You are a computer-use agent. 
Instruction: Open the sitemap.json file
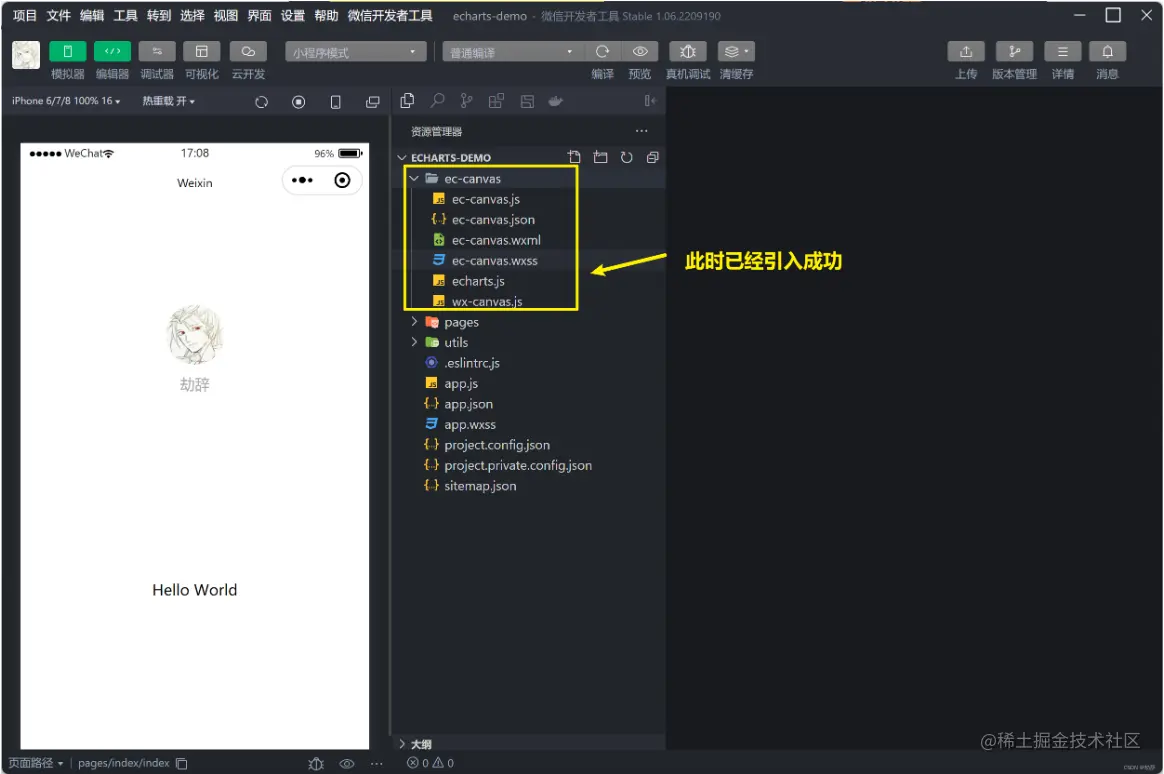tap(480, 485)
